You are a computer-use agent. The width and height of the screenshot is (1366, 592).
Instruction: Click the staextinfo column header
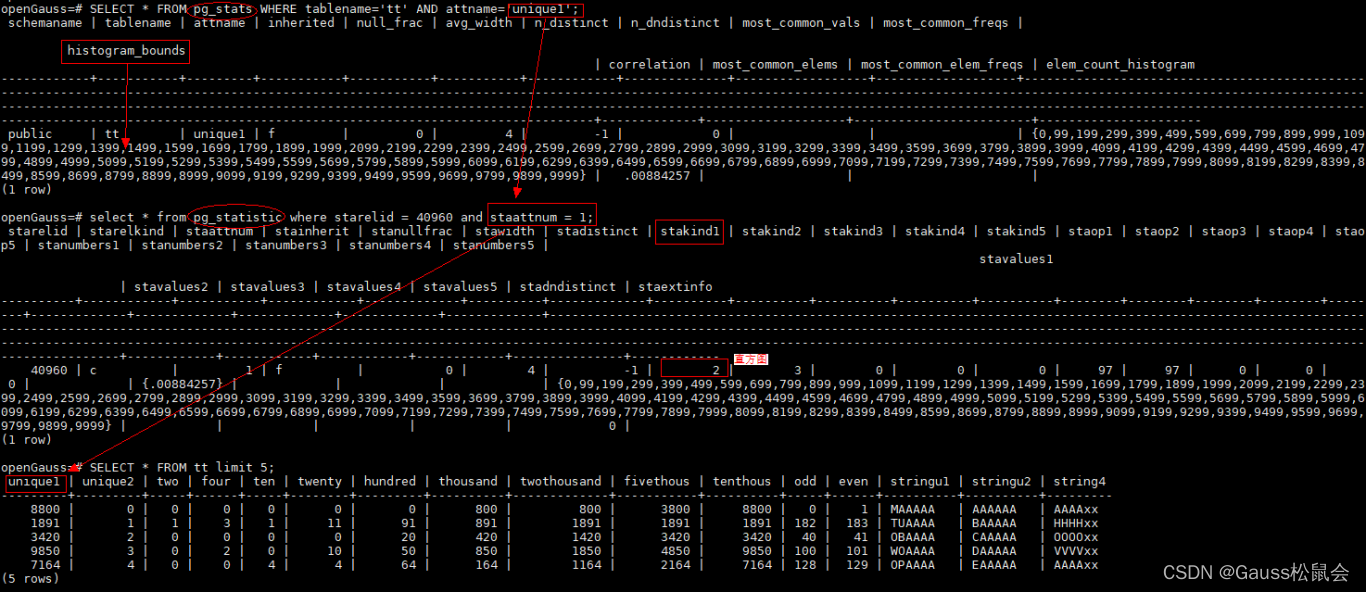pyautogui.click(x=675, y=287)
